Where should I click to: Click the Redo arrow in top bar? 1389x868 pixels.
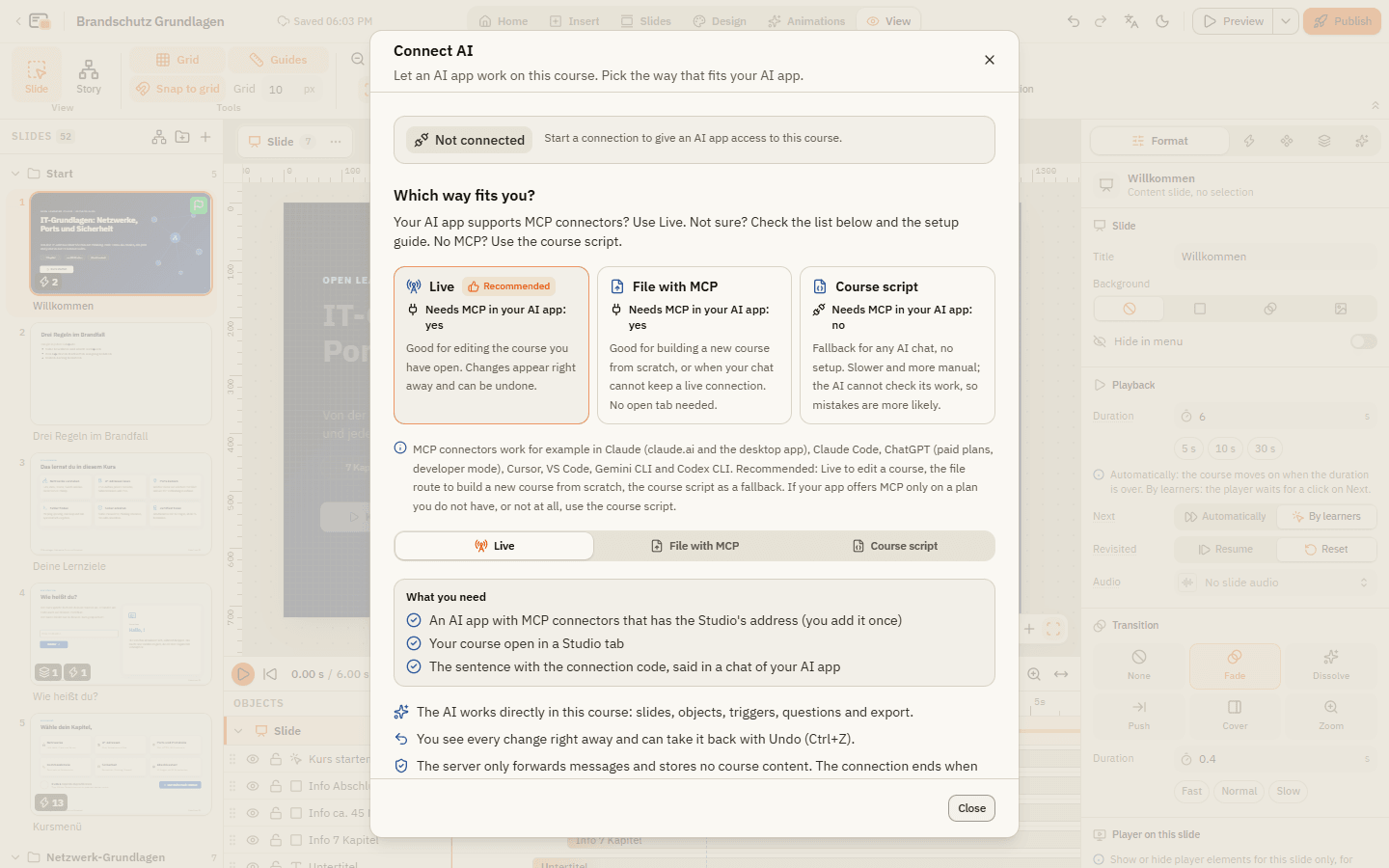[1101, 21]
